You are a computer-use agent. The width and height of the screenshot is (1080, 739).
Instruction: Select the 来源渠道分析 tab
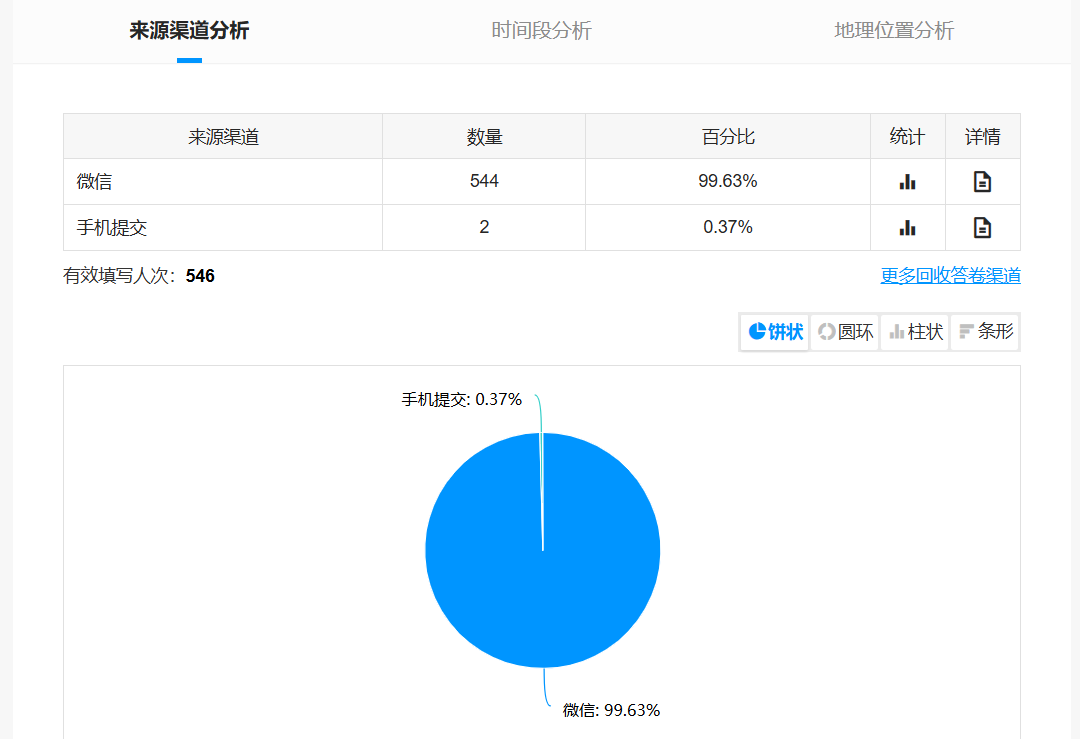189,31
